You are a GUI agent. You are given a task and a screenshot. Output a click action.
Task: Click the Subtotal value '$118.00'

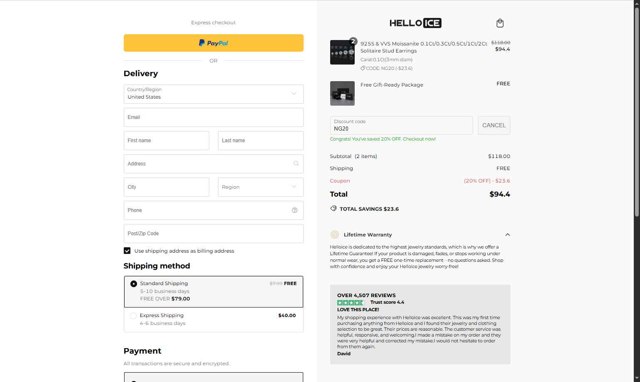pyautogui.click(x=499, y=156)
